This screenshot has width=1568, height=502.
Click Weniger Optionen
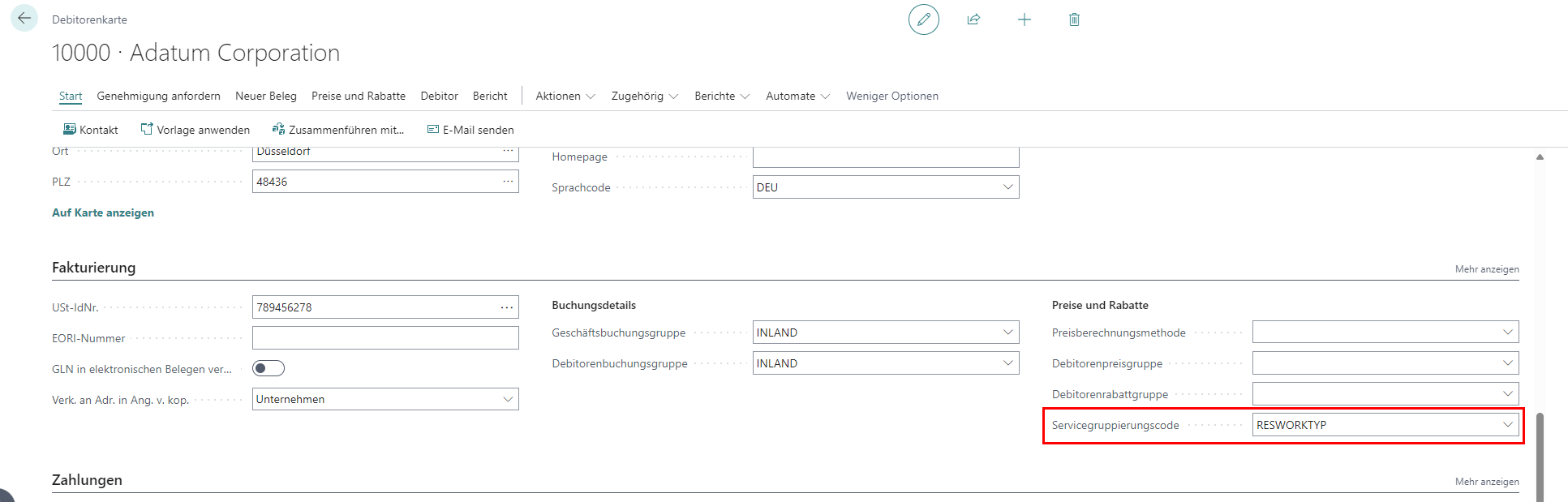pyautogui.click(x=892, y=96)
